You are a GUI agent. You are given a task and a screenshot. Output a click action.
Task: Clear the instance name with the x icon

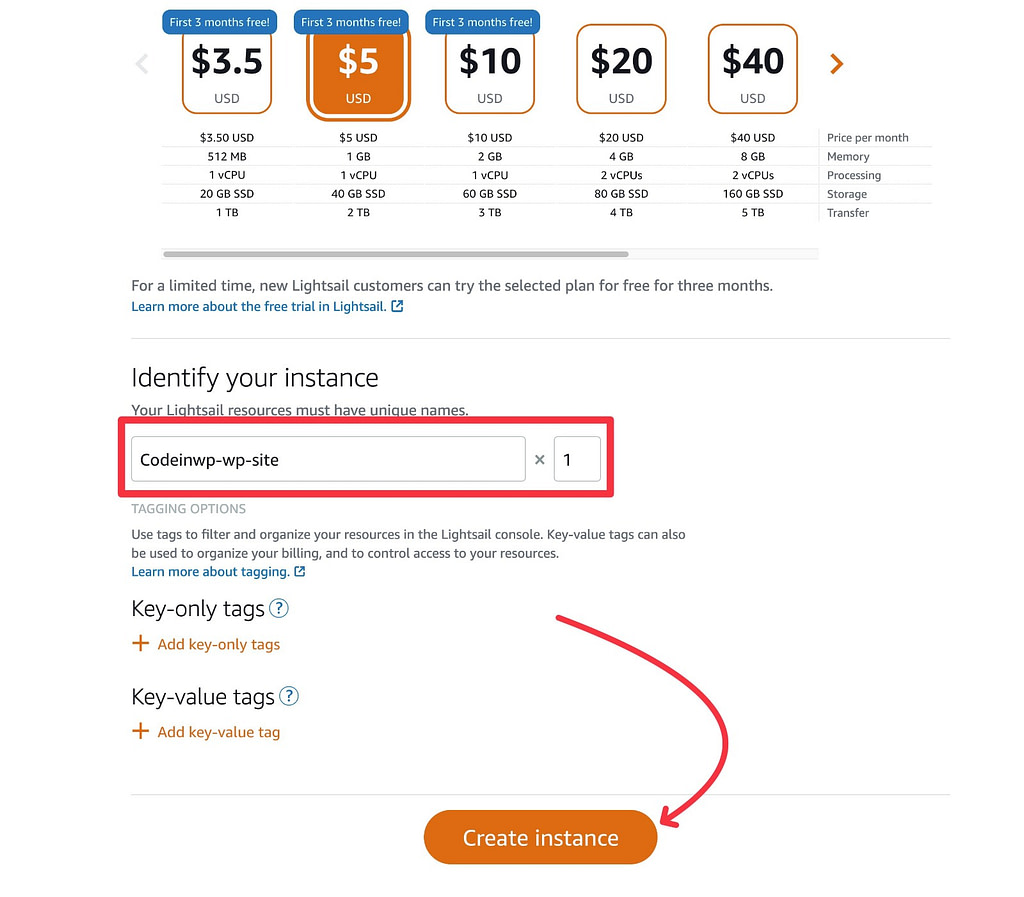coord(539,459)
